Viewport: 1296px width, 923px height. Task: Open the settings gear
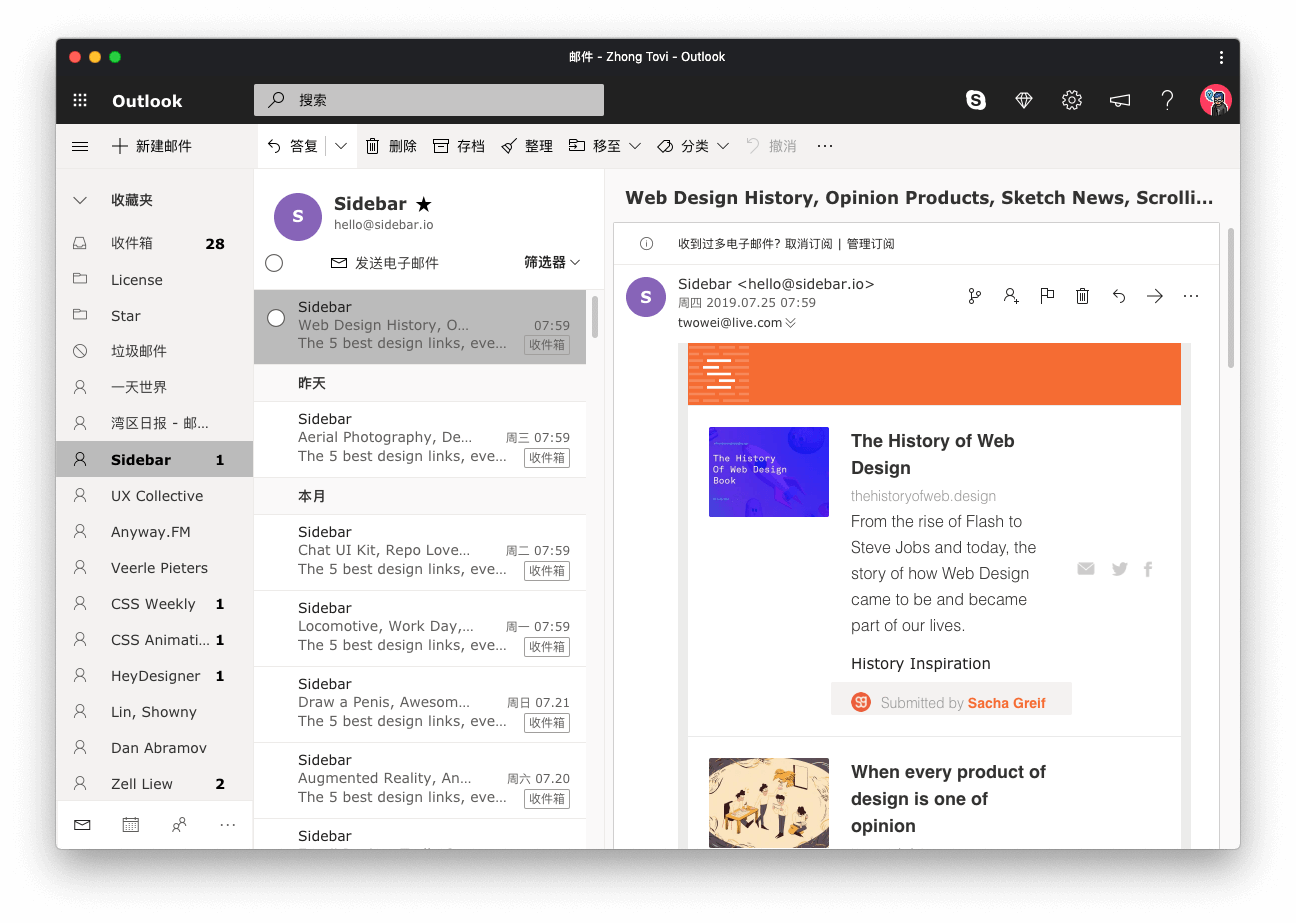coord(1072,100)
